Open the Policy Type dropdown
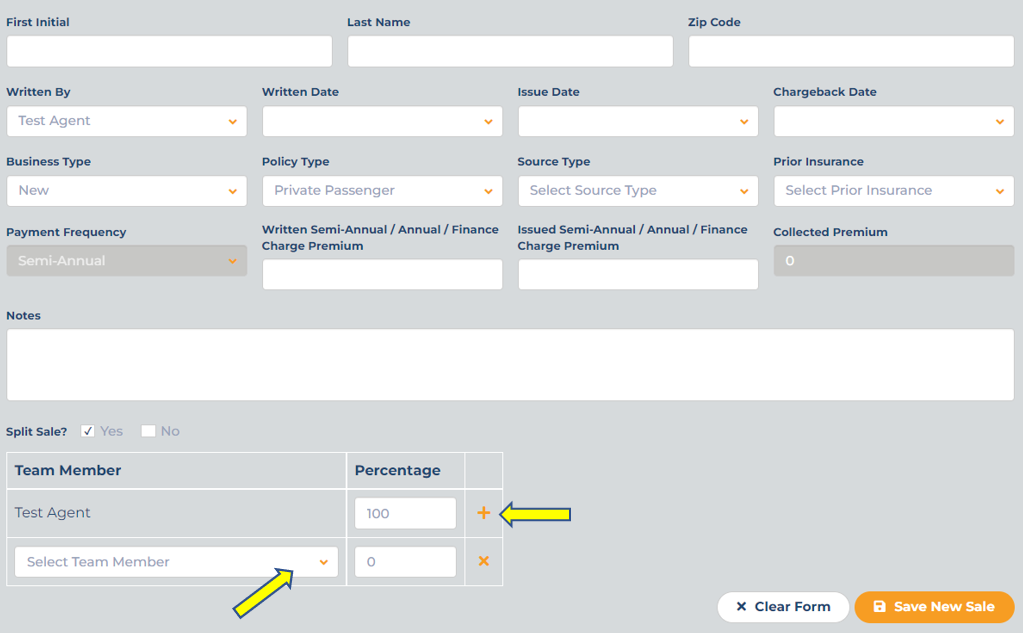 pyautogui.click(x=382, y=191)
